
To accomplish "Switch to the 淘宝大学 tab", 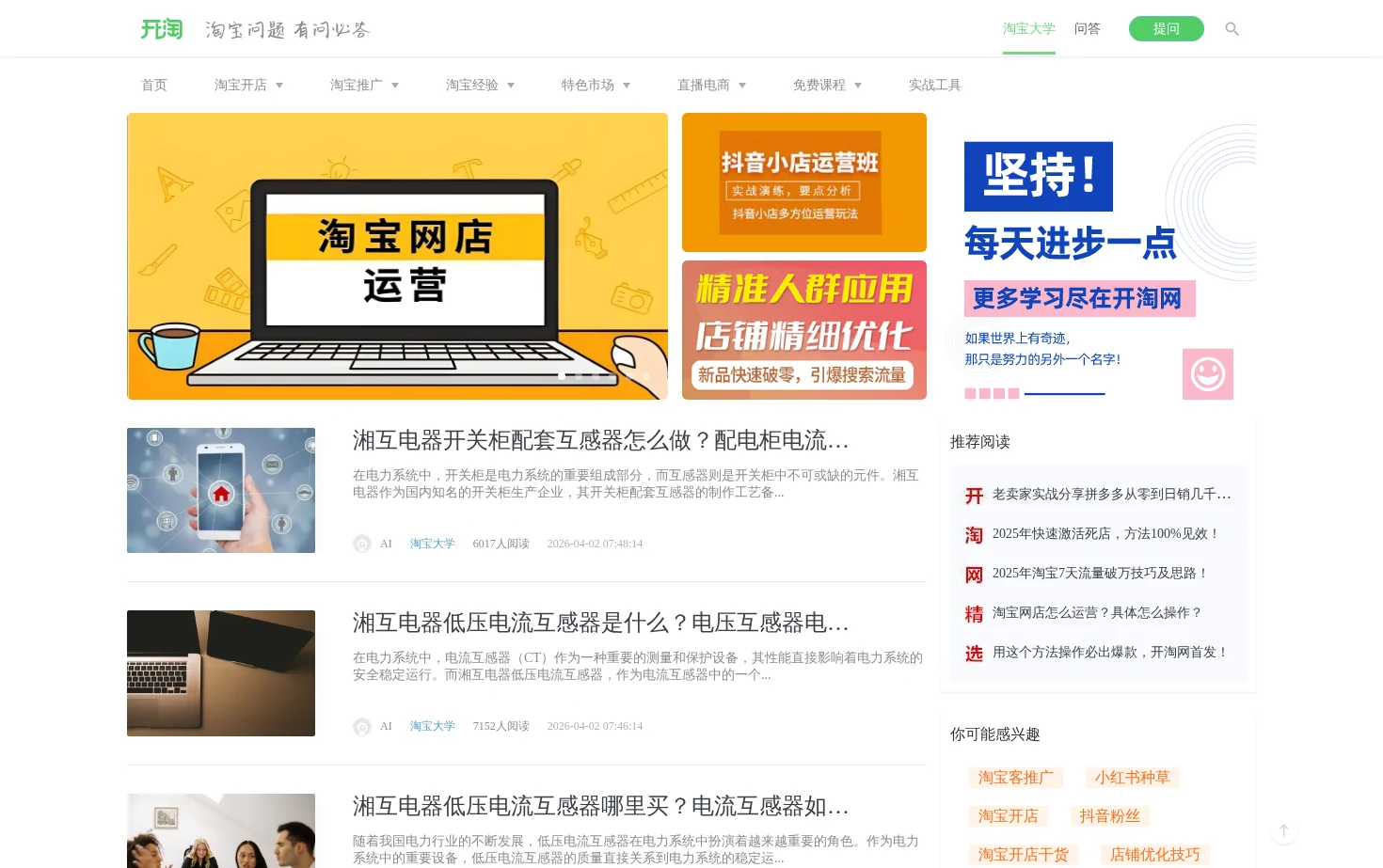I will coord(1029,29).
